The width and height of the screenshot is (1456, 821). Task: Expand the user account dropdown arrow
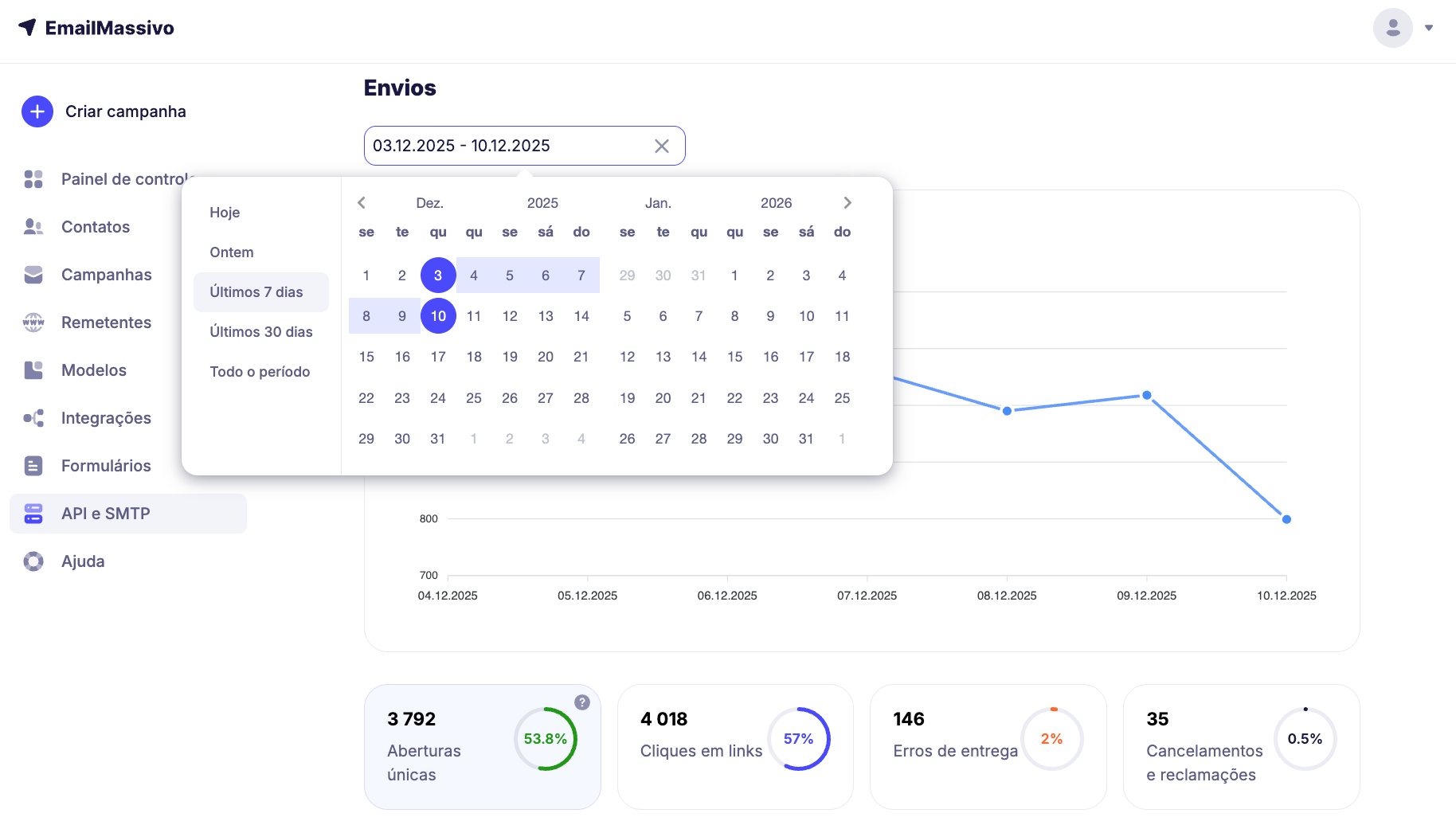[1429, 28]
